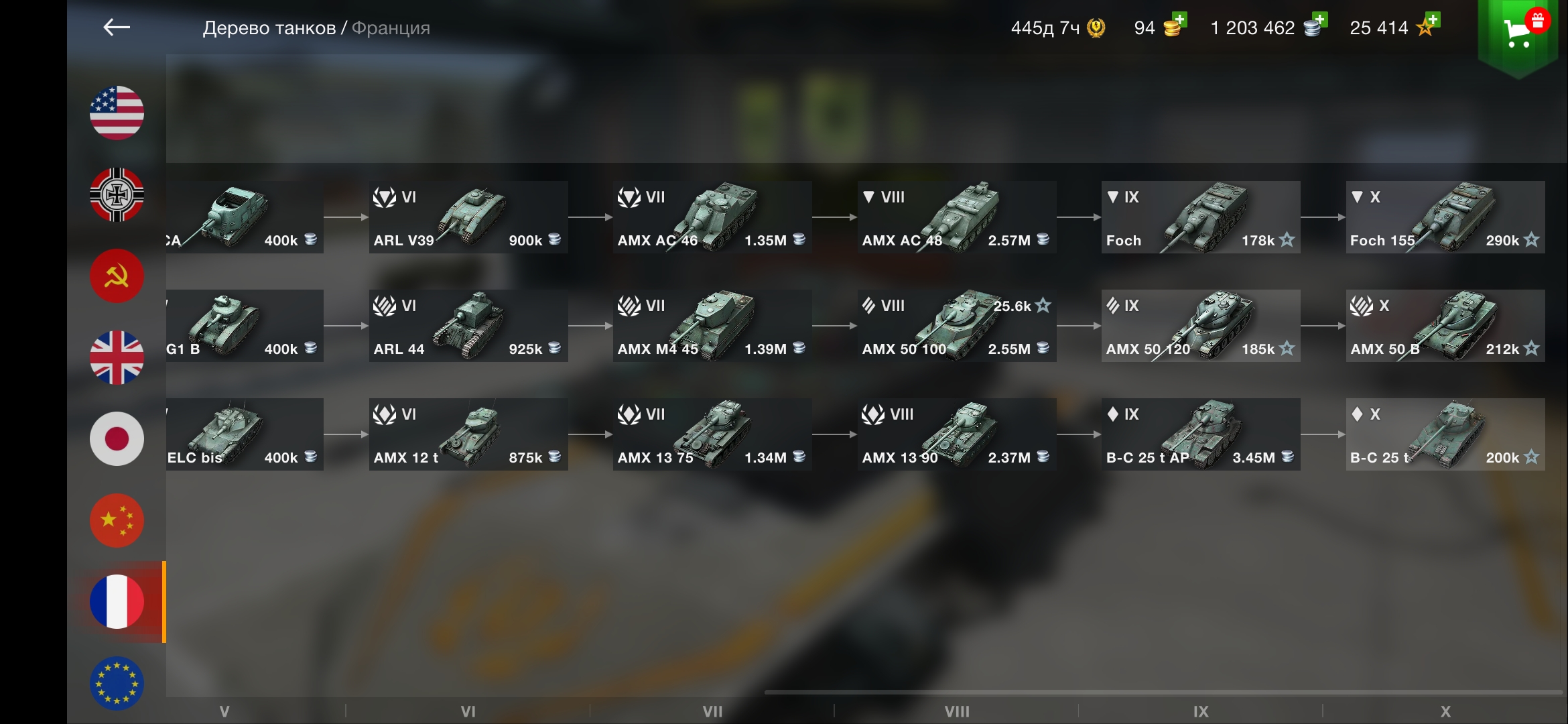Select the European Union nation flag
The image size is (1568, 724).
pyautogui.click(x=117, y=683)
